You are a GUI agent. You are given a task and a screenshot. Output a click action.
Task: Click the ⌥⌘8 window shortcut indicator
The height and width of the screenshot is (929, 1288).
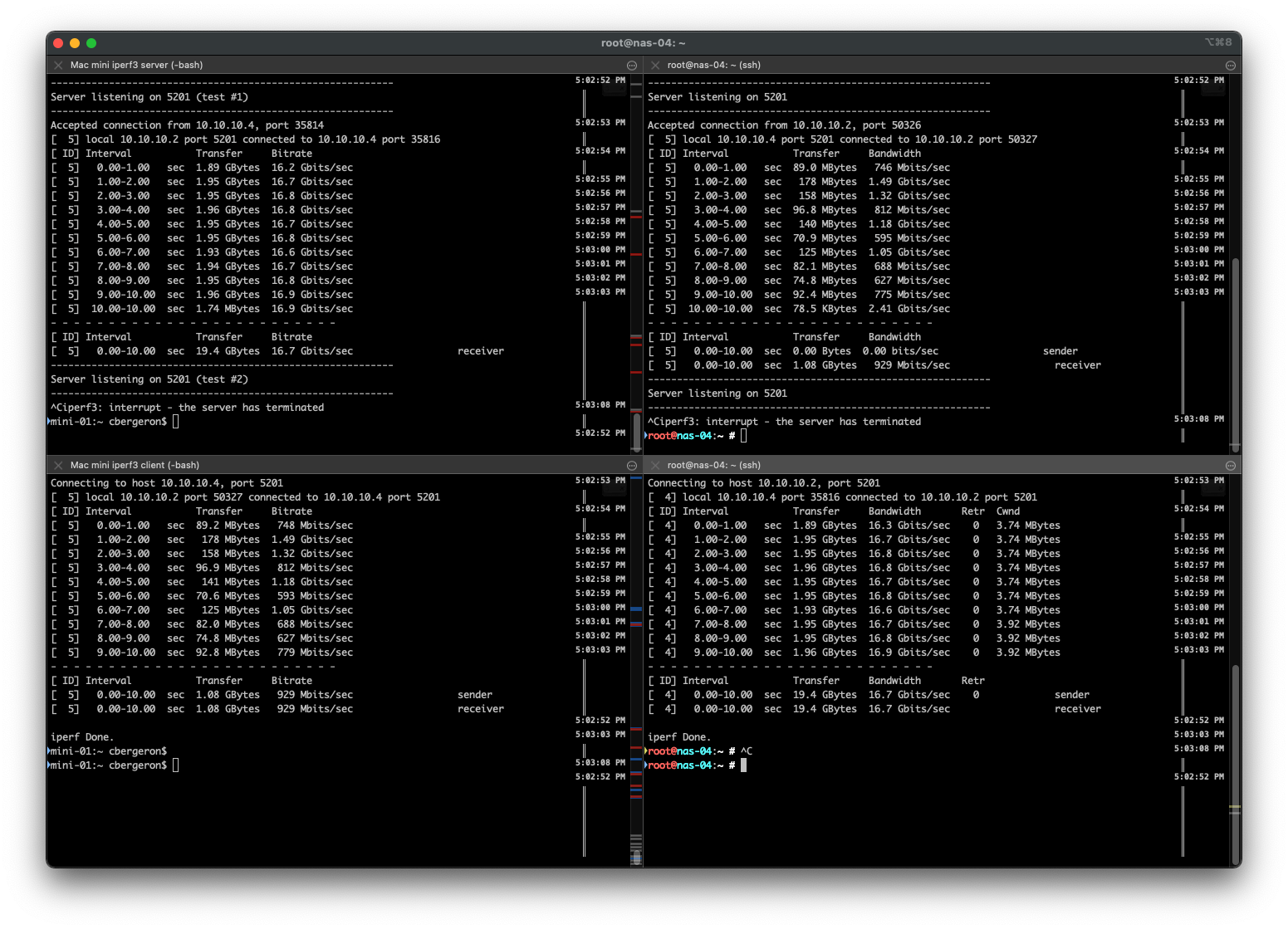(1218, 42)
